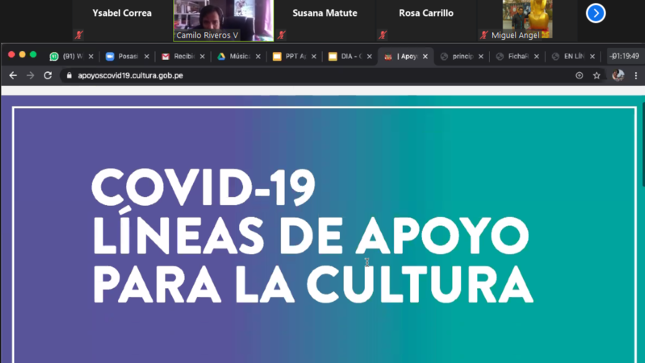
Task: Close the 'DIA - C' tab
Action: (369, 56)
